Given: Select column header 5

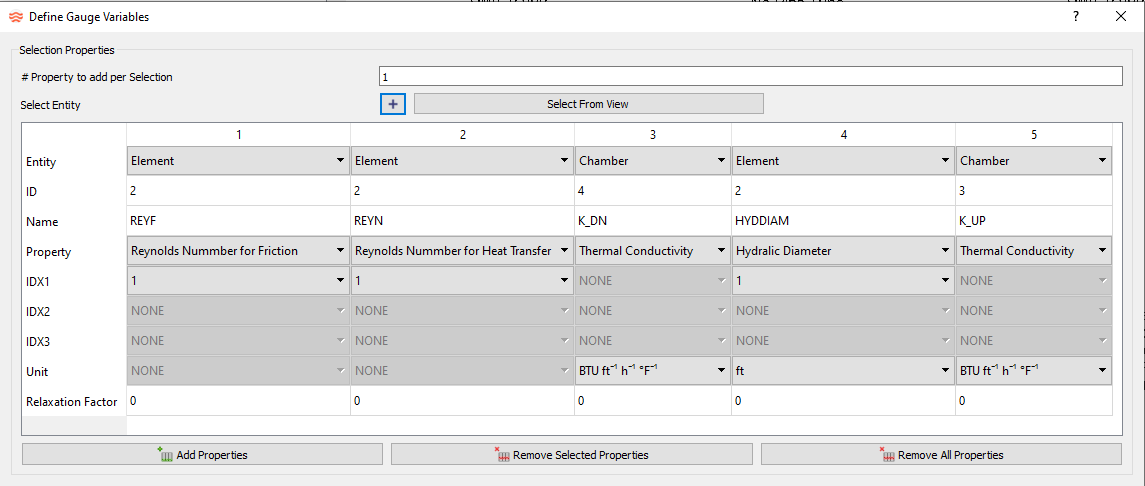Looking at the screenshot, I should 1033,134.
